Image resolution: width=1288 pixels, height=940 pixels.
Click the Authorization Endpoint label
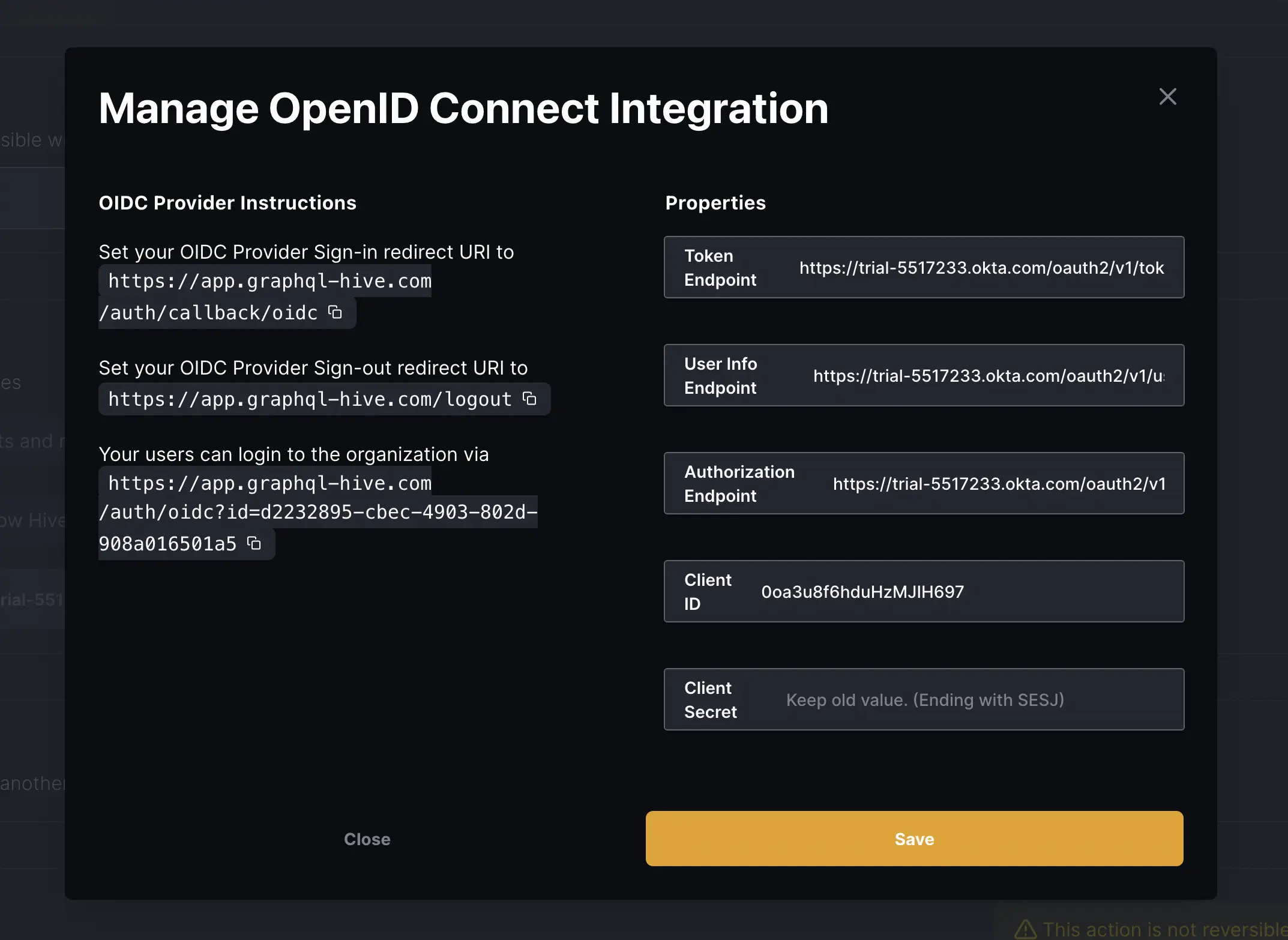coord(739,484)
